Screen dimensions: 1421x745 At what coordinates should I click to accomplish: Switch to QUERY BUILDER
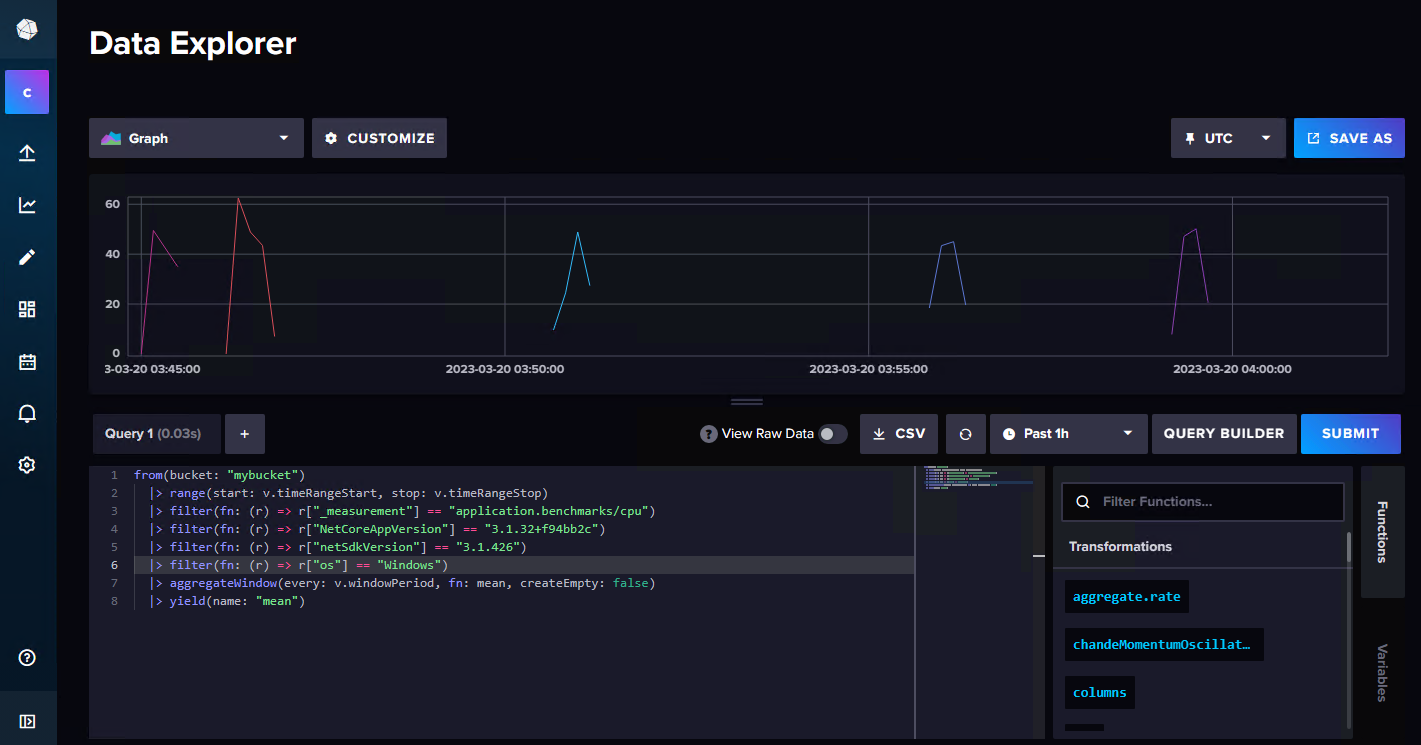pyautogui.click(x=1224, y=434)
